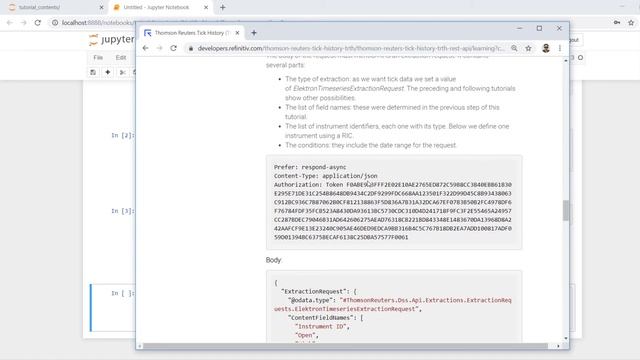Screen dimensions: 640x360
Task: Go back in the Refinitiv browser window
Action: point(146,48)
